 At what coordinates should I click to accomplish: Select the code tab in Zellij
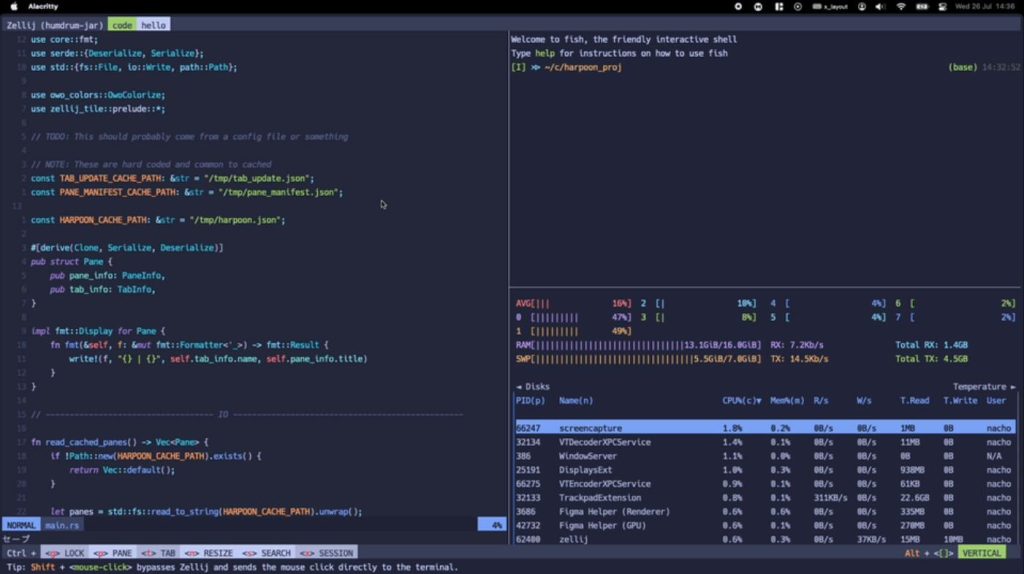(122, 25)
